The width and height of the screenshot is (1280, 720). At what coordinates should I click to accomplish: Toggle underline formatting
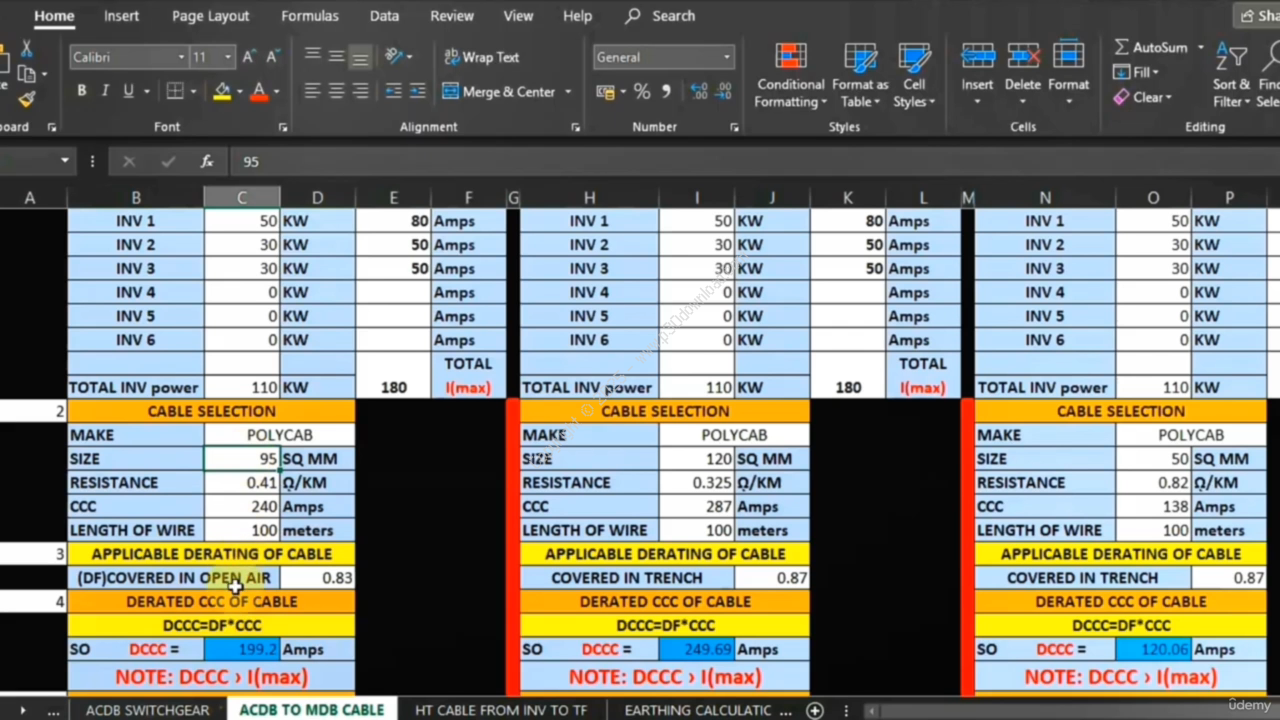click(x=128, y=91)
